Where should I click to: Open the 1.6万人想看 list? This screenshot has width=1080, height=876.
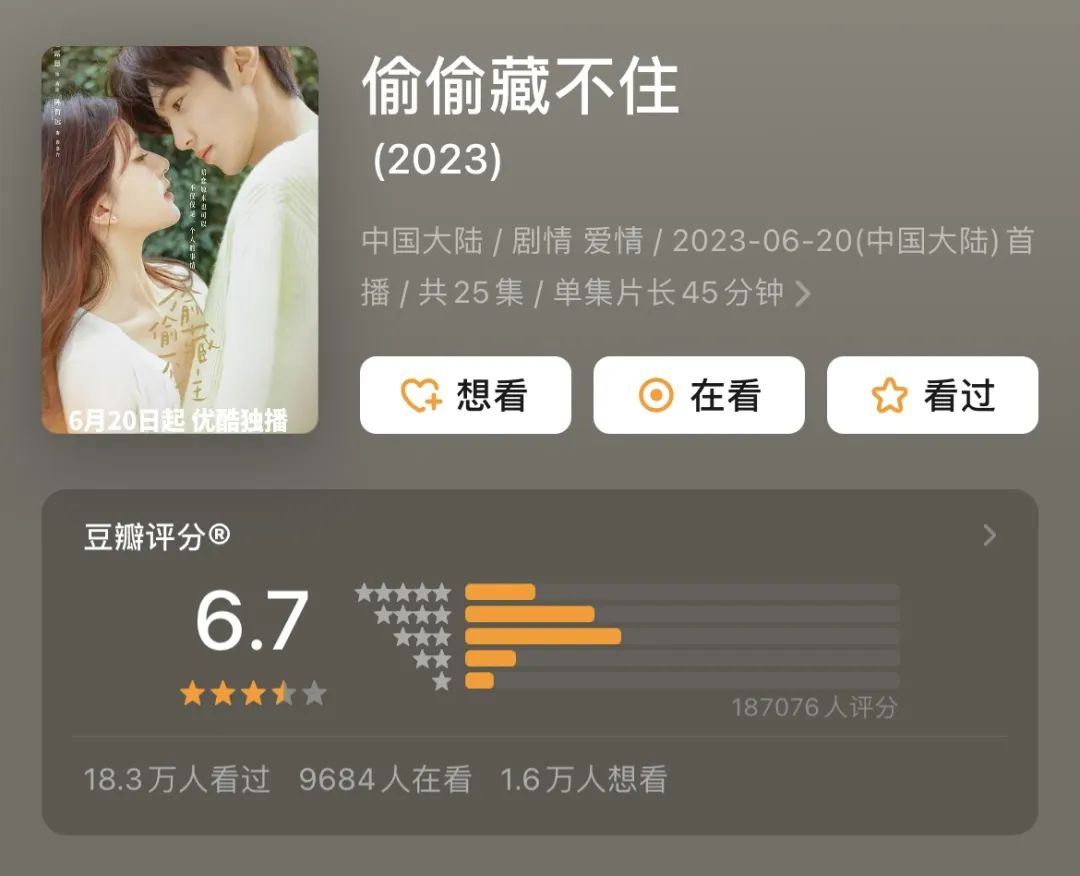point(583,780)
